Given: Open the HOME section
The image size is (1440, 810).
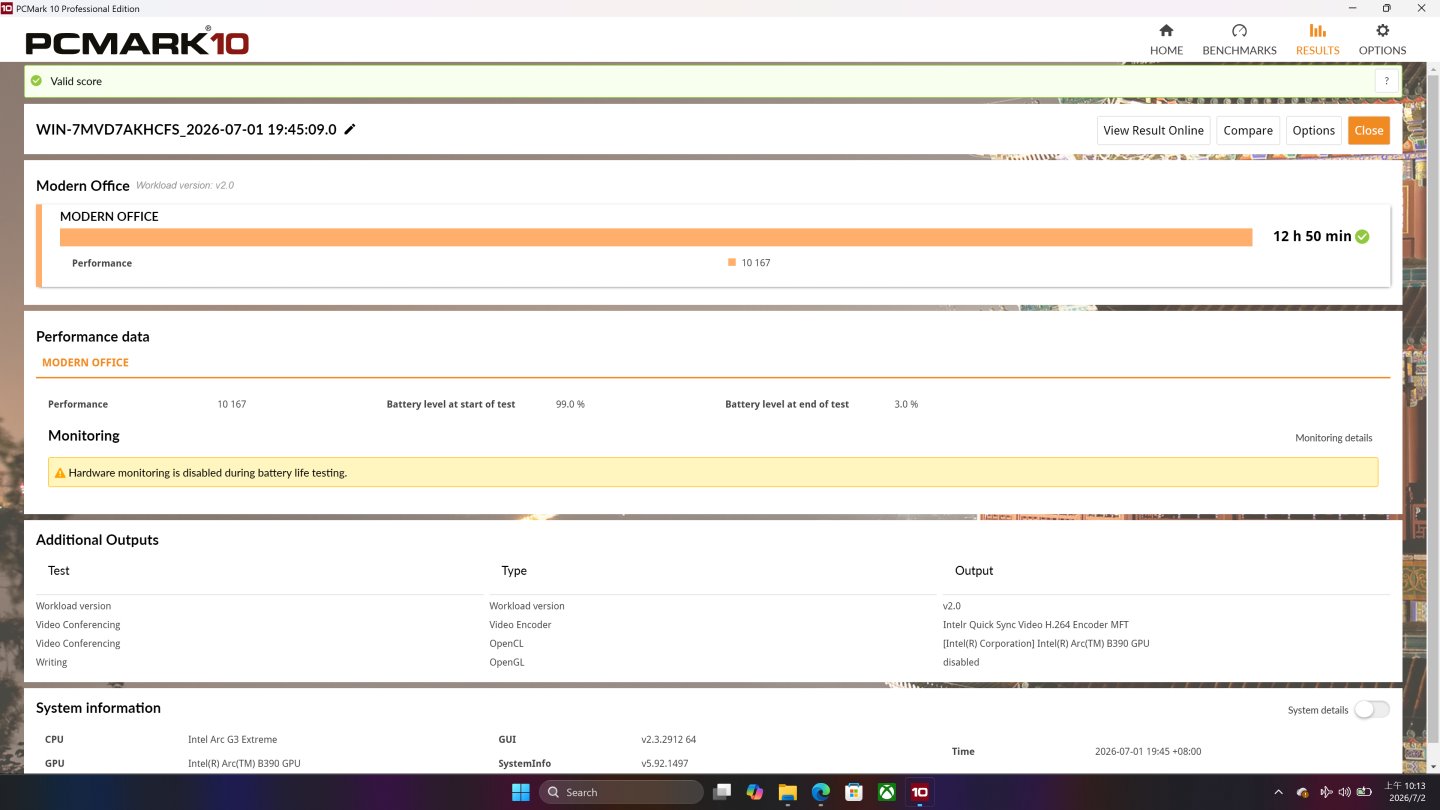Looking at the screenshot, I should click(1166, 39).
